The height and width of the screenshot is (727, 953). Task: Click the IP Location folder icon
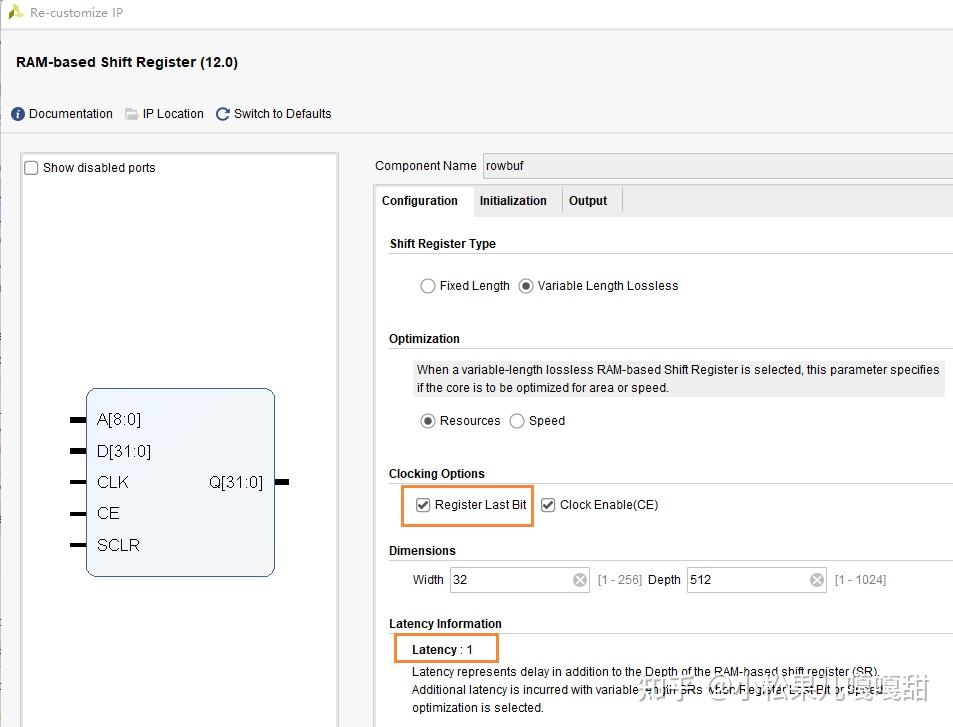click(x=131, y=114)
